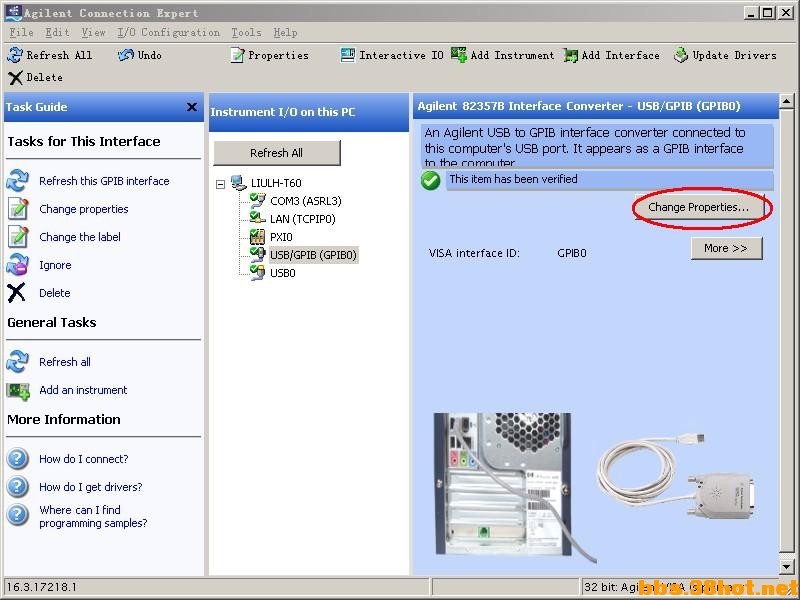Open the Help menu
Screen dimensions: 800x600
pos(285,33)
